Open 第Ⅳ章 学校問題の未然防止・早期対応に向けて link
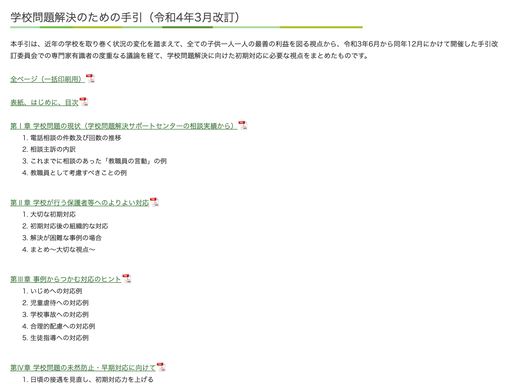The image size is (512, 384). tap(83, 367)
